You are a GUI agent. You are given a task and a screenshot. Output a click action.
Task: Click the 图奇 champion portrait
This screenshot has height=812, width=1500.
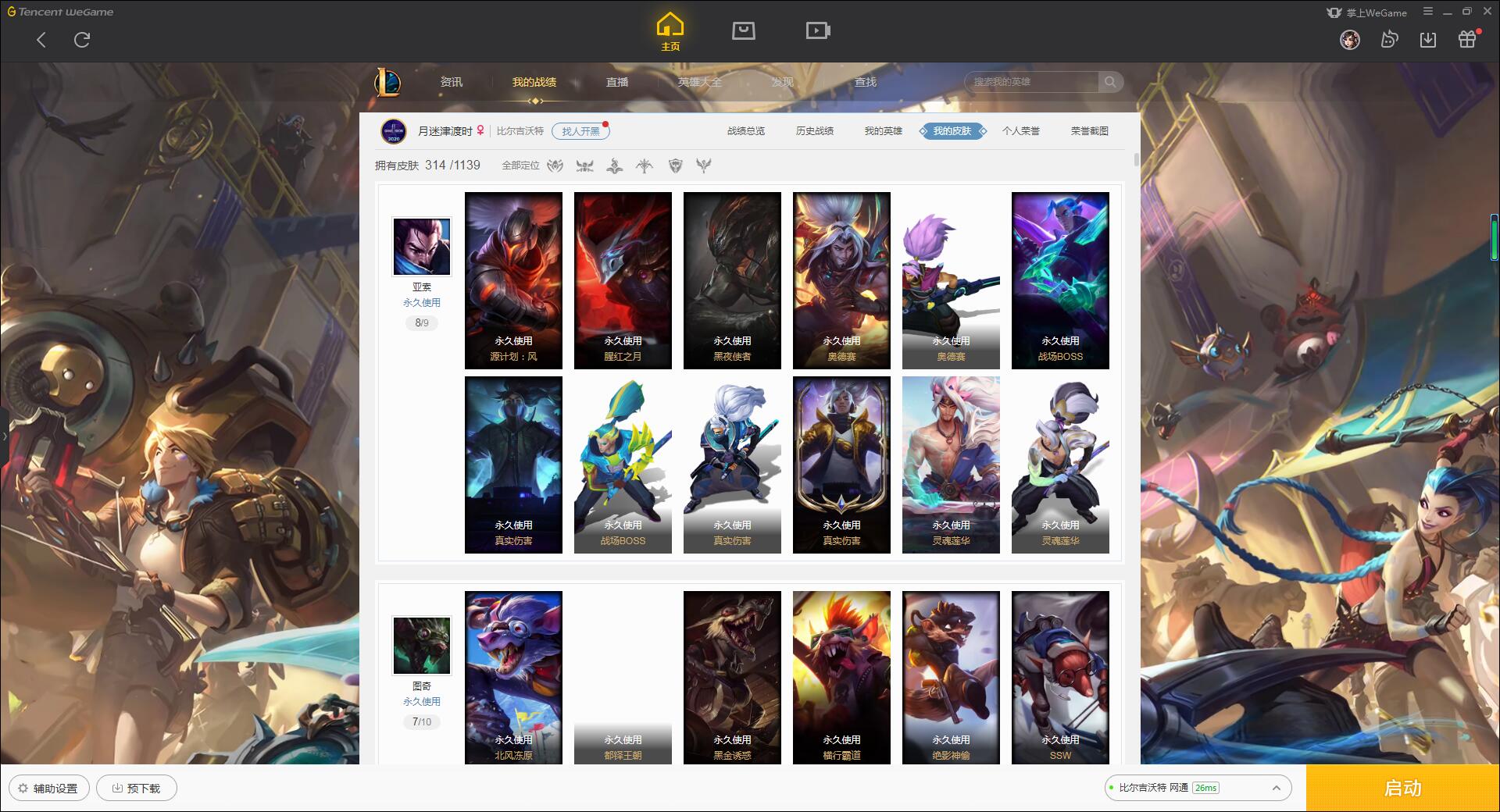tap(422, 646)
